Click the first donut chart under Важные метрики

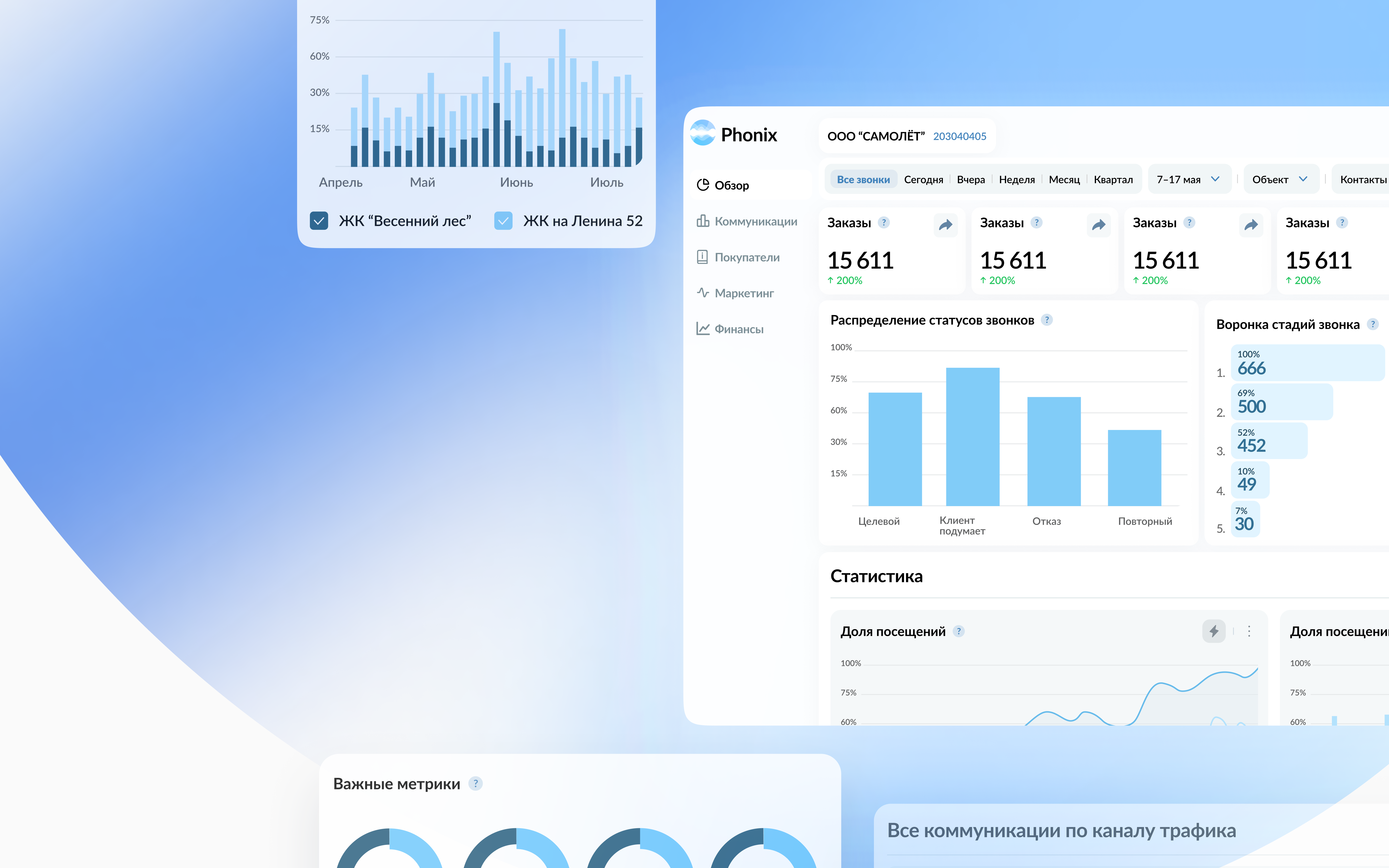pos(390,848)
